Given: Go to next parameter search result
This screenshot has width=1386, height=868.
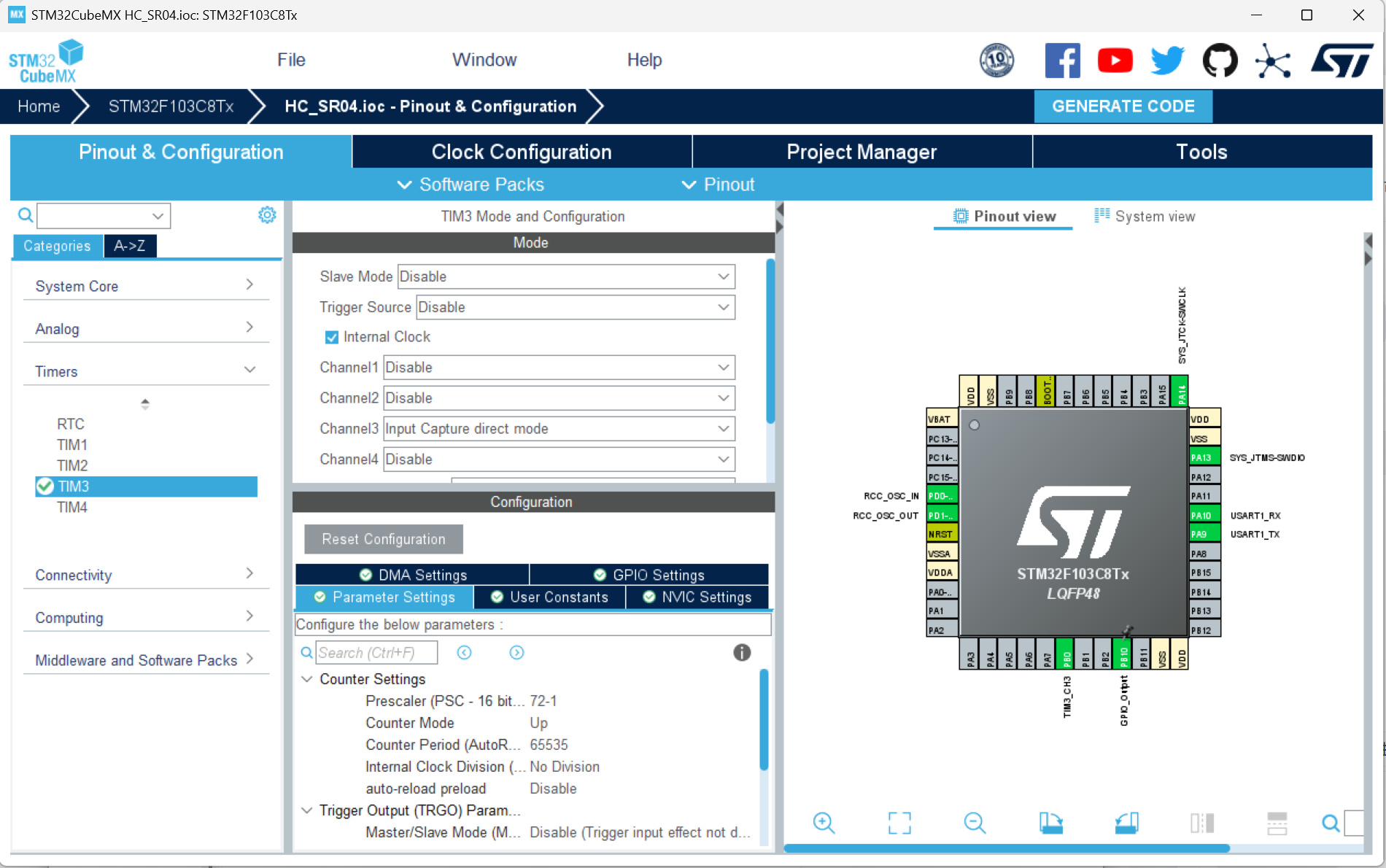Looking at the screenshot, I should (516, 653).
